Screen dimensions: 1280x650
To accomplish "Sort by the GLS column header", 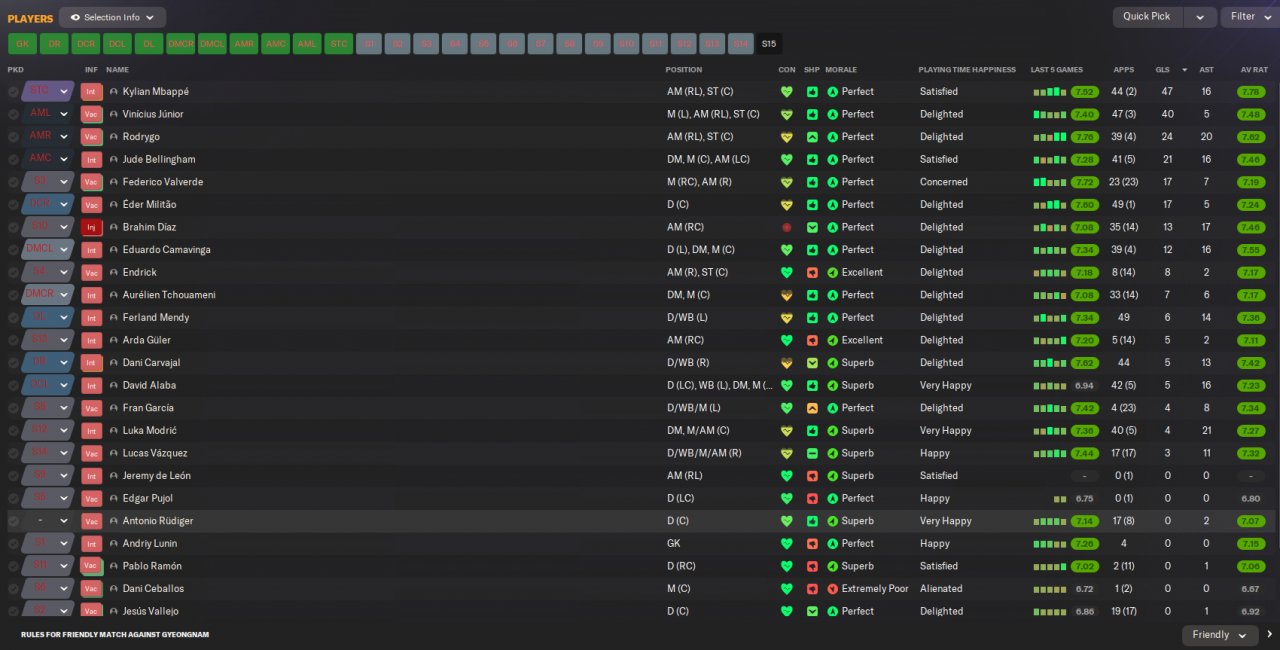I will [x=1163, y=70].
